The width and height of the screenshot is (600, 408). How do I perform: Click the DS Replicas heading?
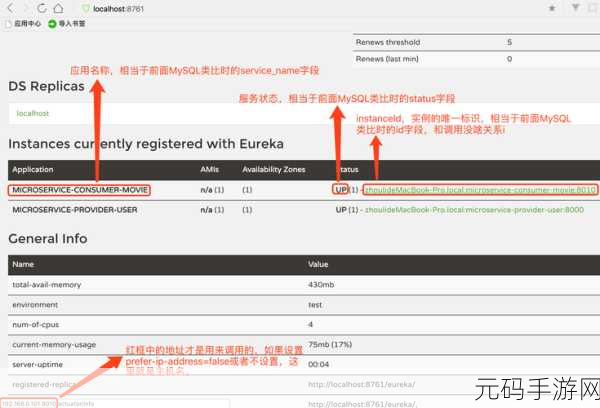(x=46, y=86)
